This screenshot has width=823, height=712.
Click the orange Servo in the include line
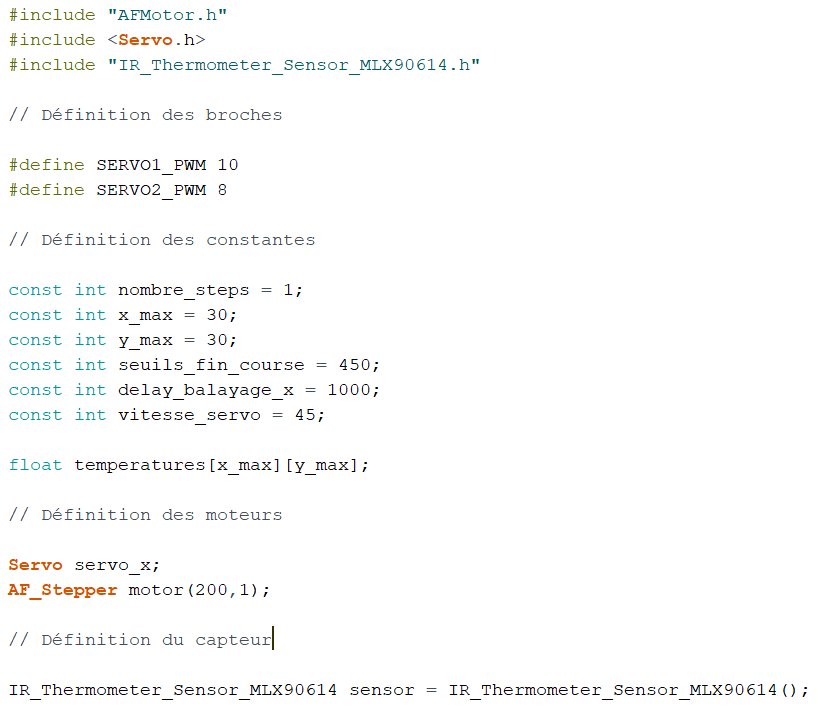tap(145, 40)
